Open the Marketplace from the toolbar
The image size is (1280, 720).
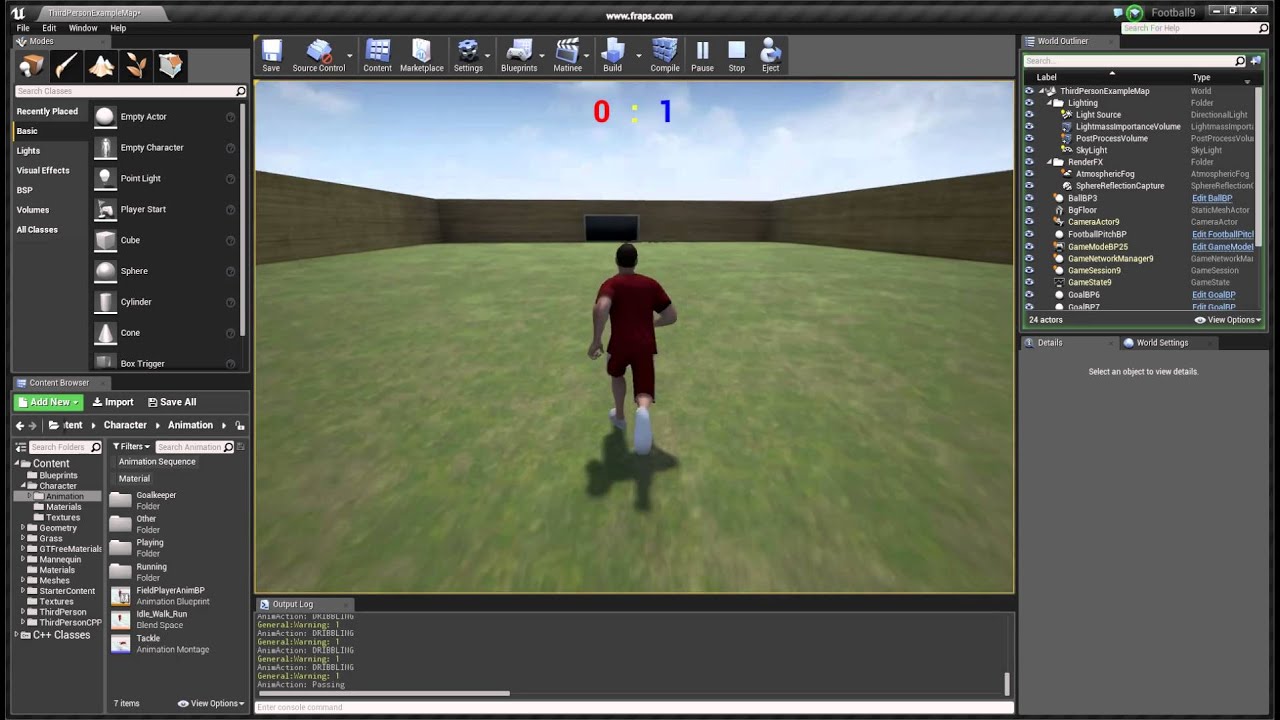(421, 55)
